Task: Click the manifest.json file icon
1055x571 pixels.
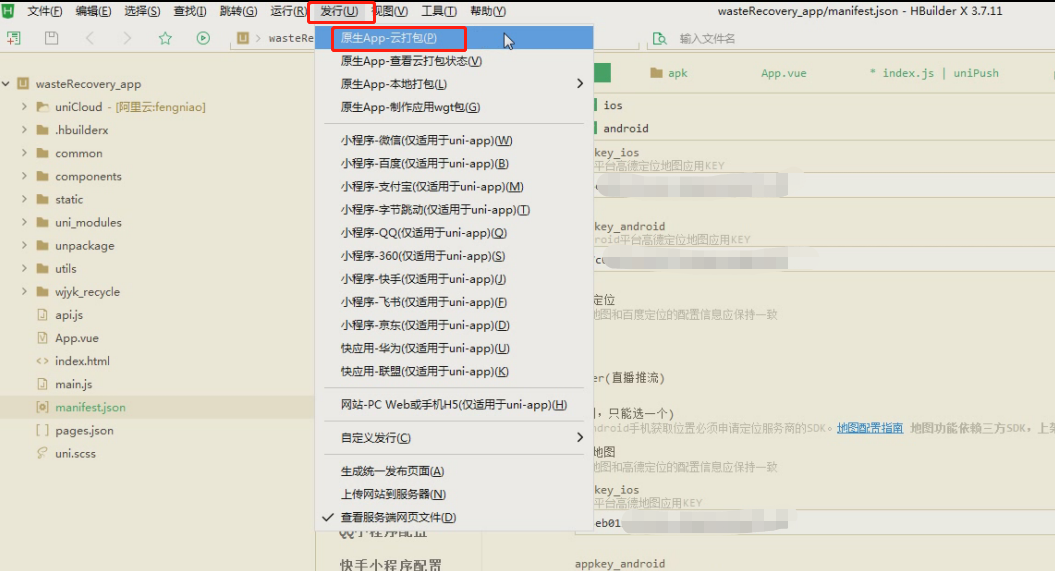Action: (x=42, y=407)
